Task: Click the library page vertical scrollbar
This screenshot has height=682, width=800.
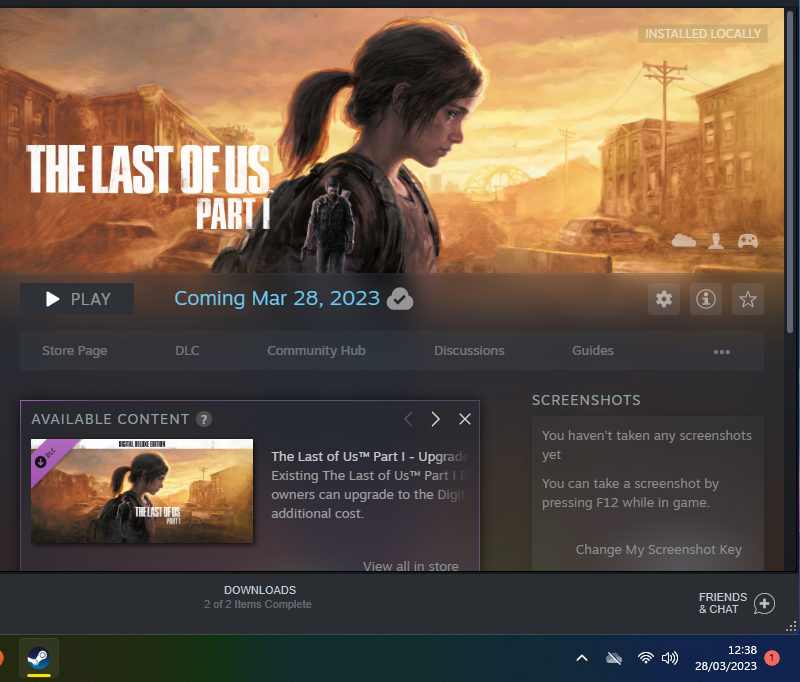Action: (x=790, y=171)
